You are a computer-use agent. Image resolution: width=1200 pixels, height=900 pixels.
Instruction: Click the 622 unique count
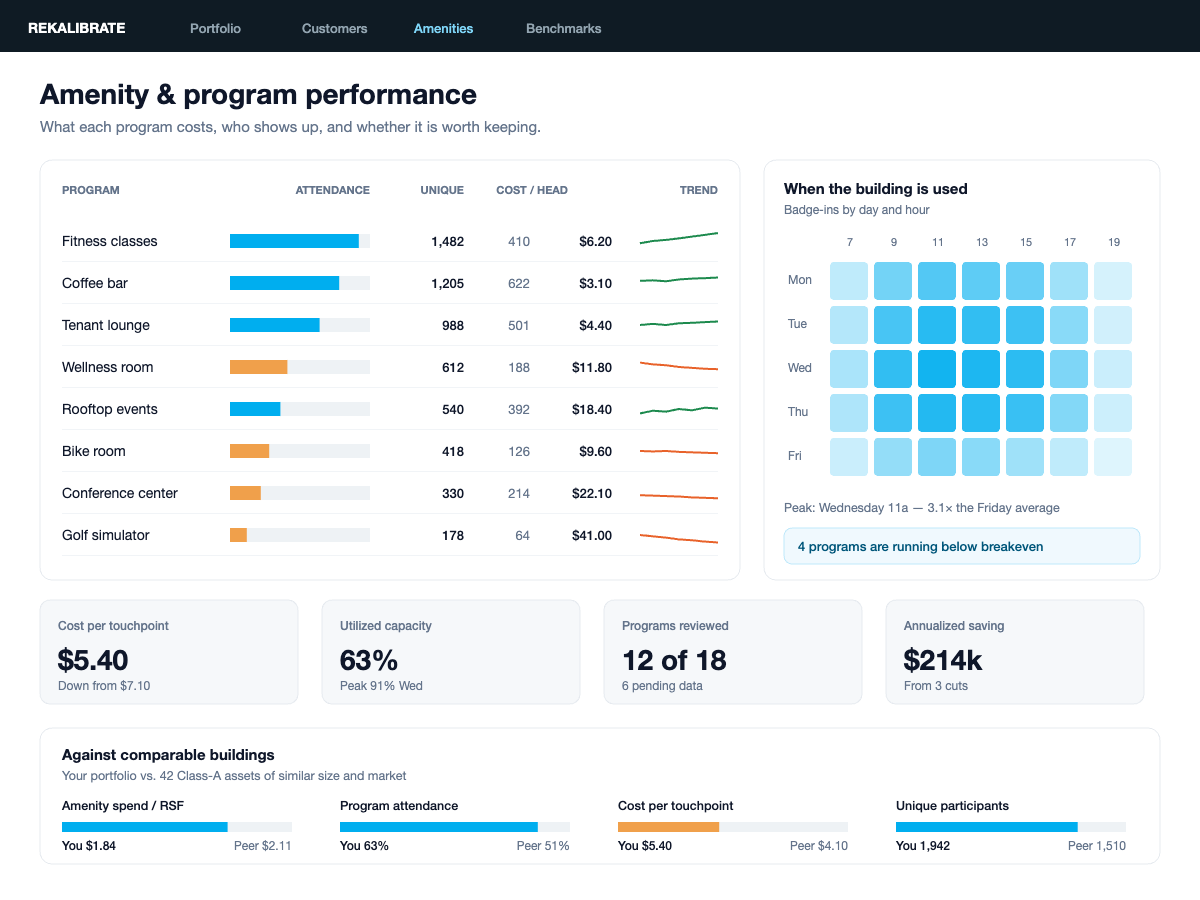pos(518,283)
